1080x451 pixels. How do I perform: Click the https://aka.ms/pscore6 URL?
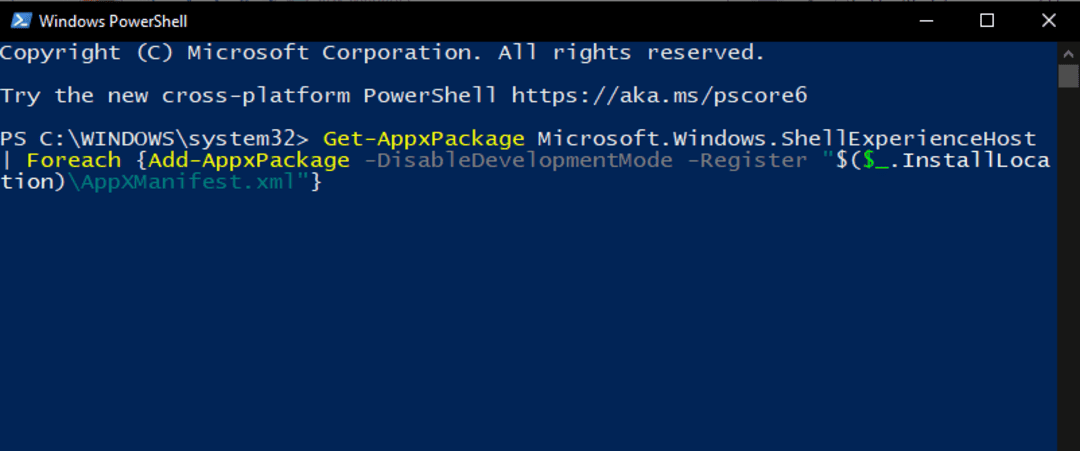659,96
